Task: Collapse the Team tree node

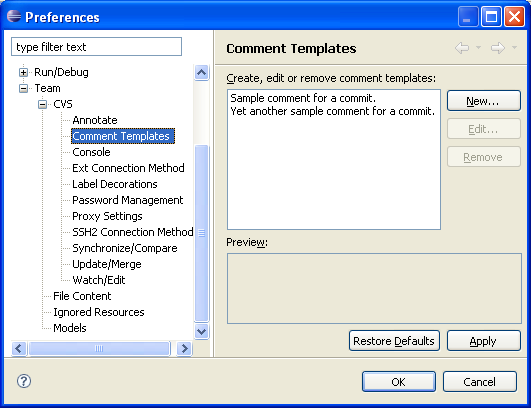Action: [x=23, y=88]
